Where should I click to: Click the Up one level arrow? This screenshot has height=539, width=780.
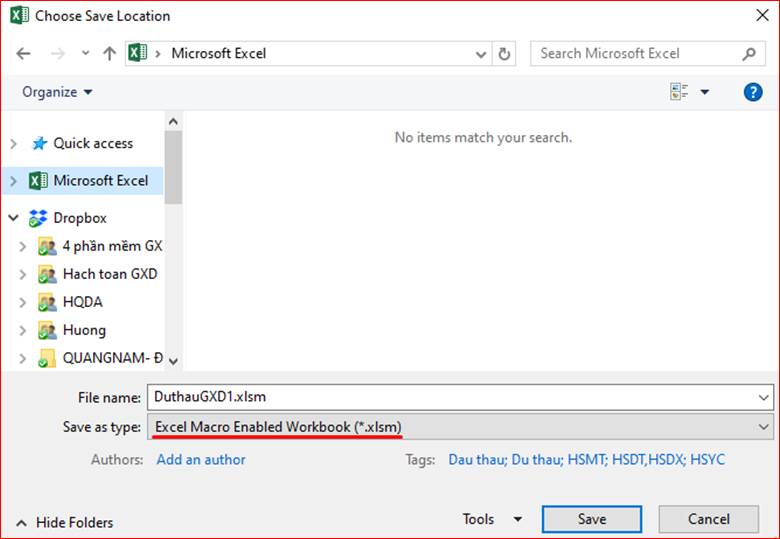(x=109, y=54)
